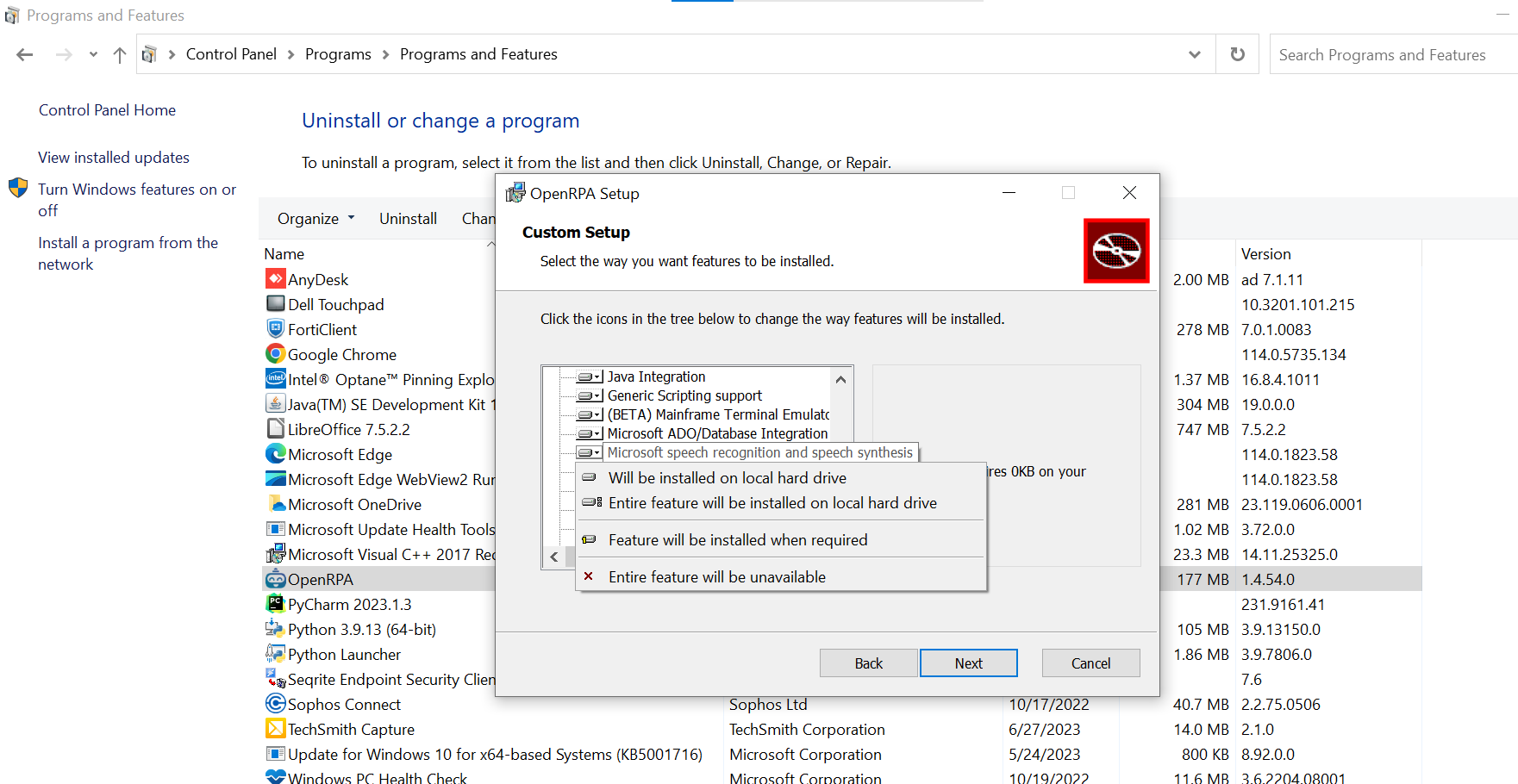Image resolution: width=1518 pixels, height=784 pixels.
Task: Click the Google Chrome icon
Action: click(275, 353)
